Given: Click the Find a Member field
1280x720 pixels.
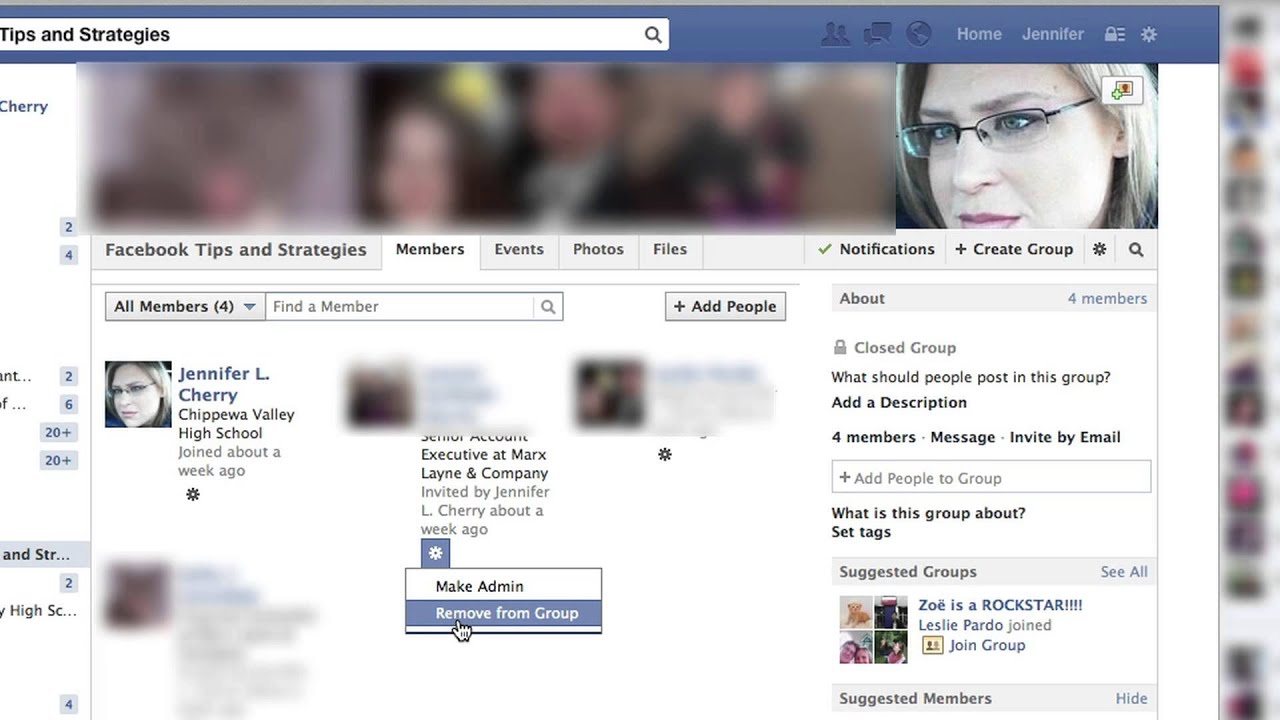Looking at the screenshot, I should pos(400,307).
